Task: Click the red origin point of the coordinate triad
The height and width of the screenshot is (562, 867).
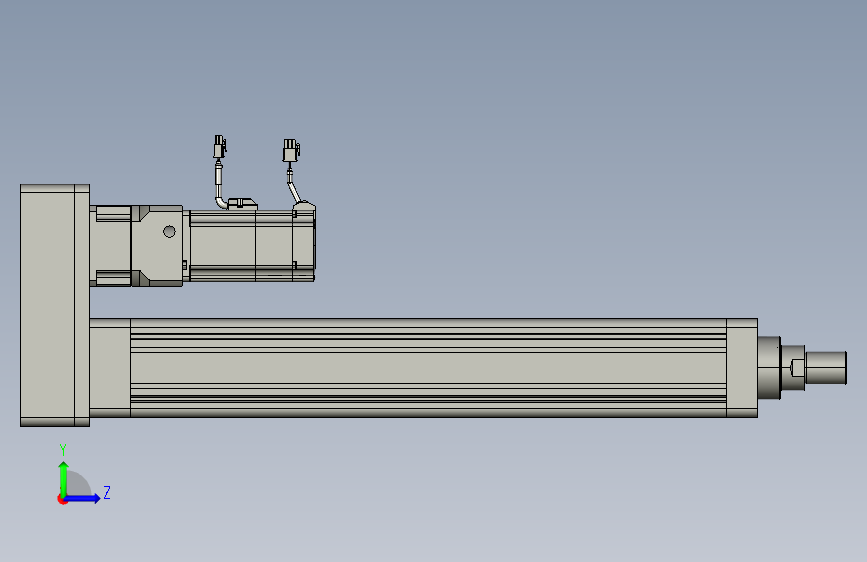Action: (x=62, y=499)
